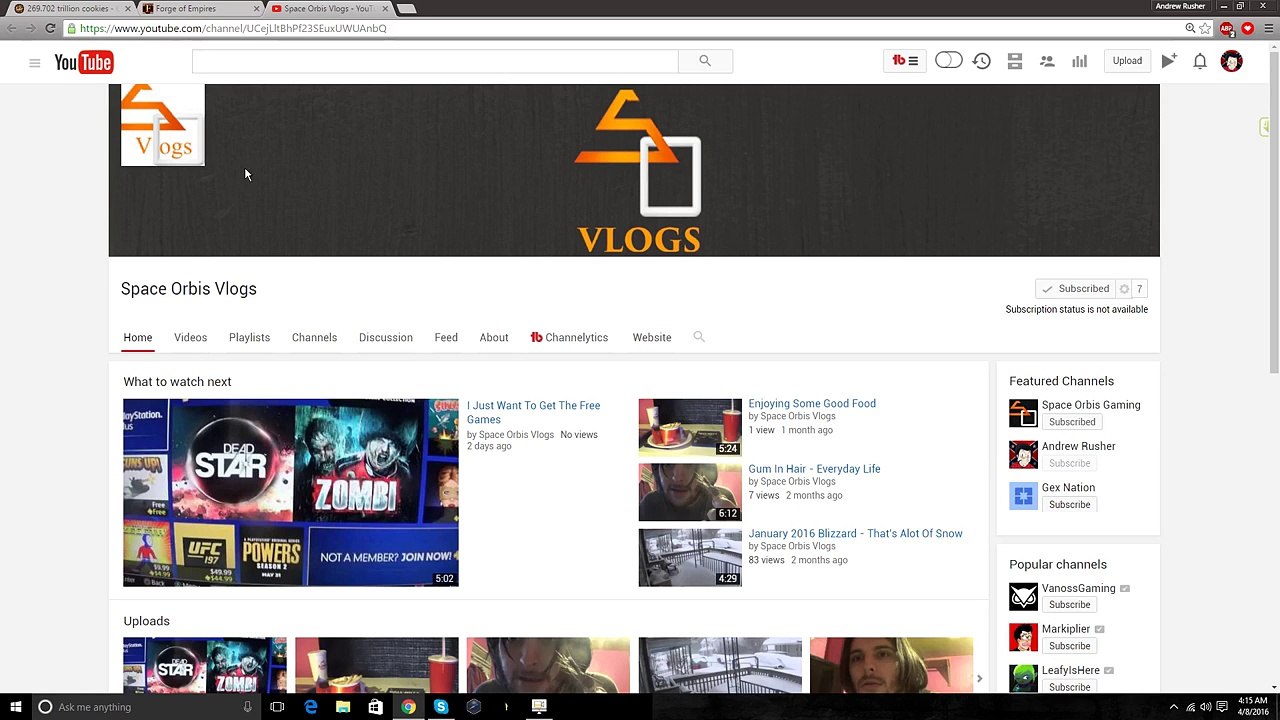Subscribe to LeafyIsHere
The width and height of the screenshot is (1280, 720).
point(1069,687)
